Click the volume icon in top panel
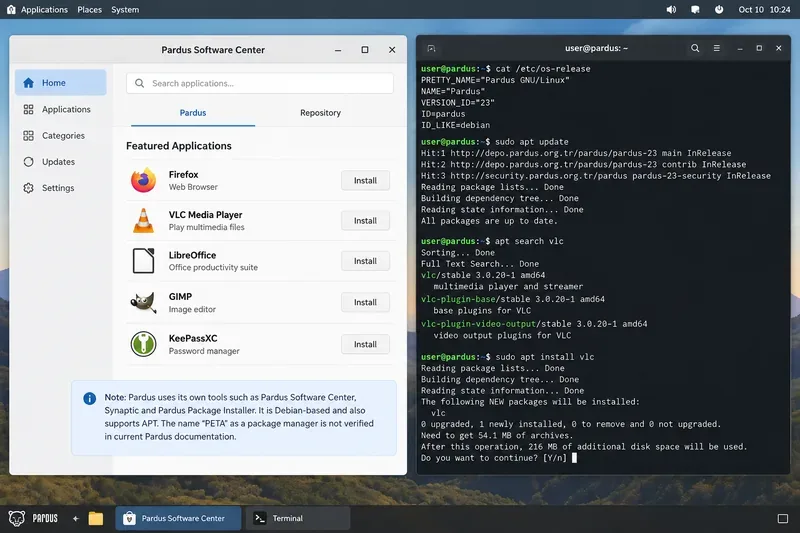This screenshot has width=800, height=533. pos(671,10)
